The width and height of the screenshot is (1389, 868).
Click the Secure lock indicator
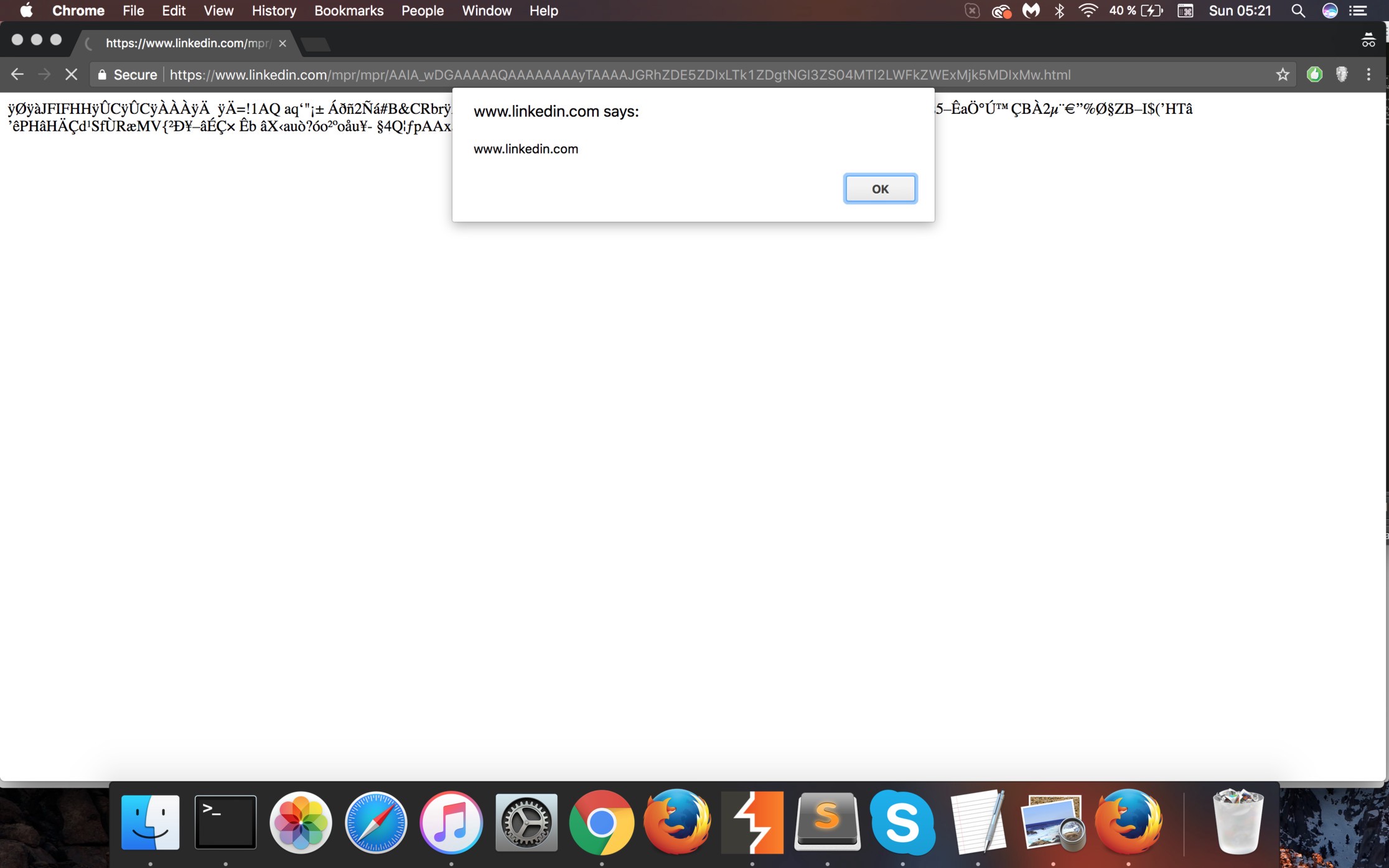coord(127,75)
